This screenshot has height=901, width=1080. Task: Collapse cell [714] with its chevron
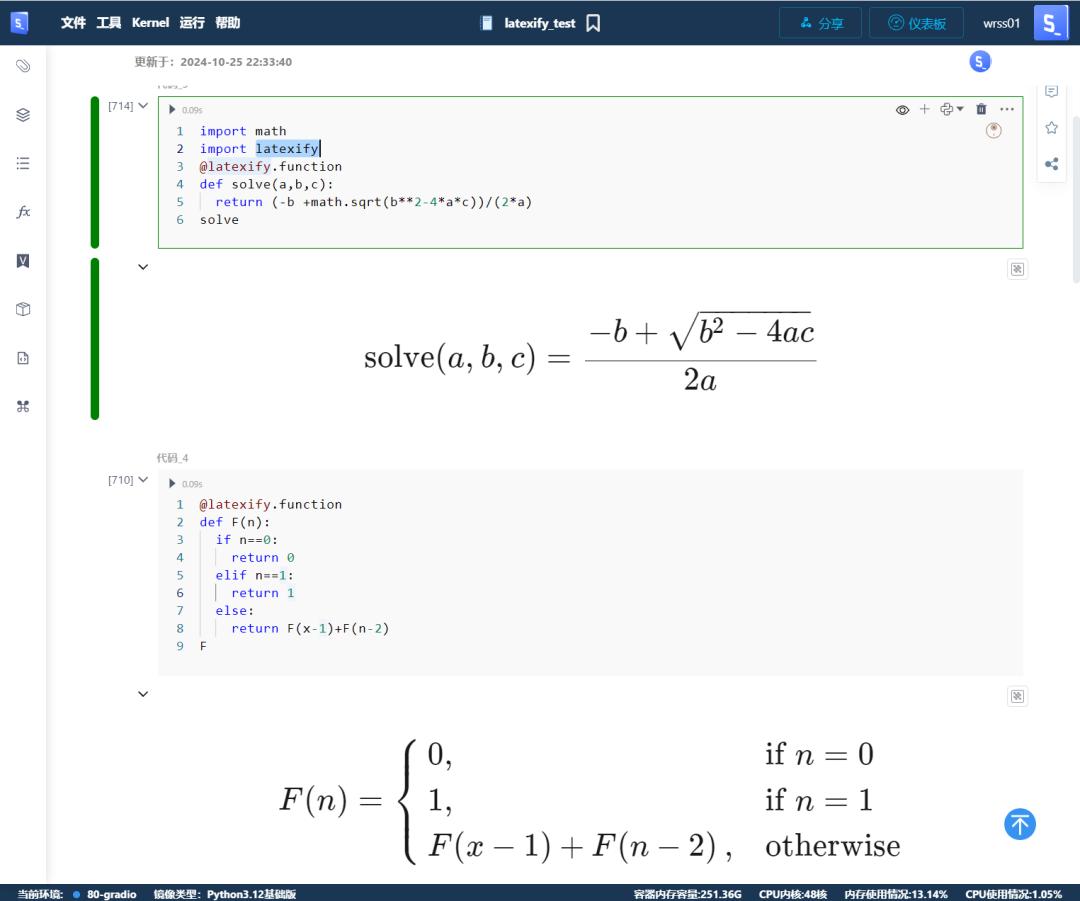141,105
